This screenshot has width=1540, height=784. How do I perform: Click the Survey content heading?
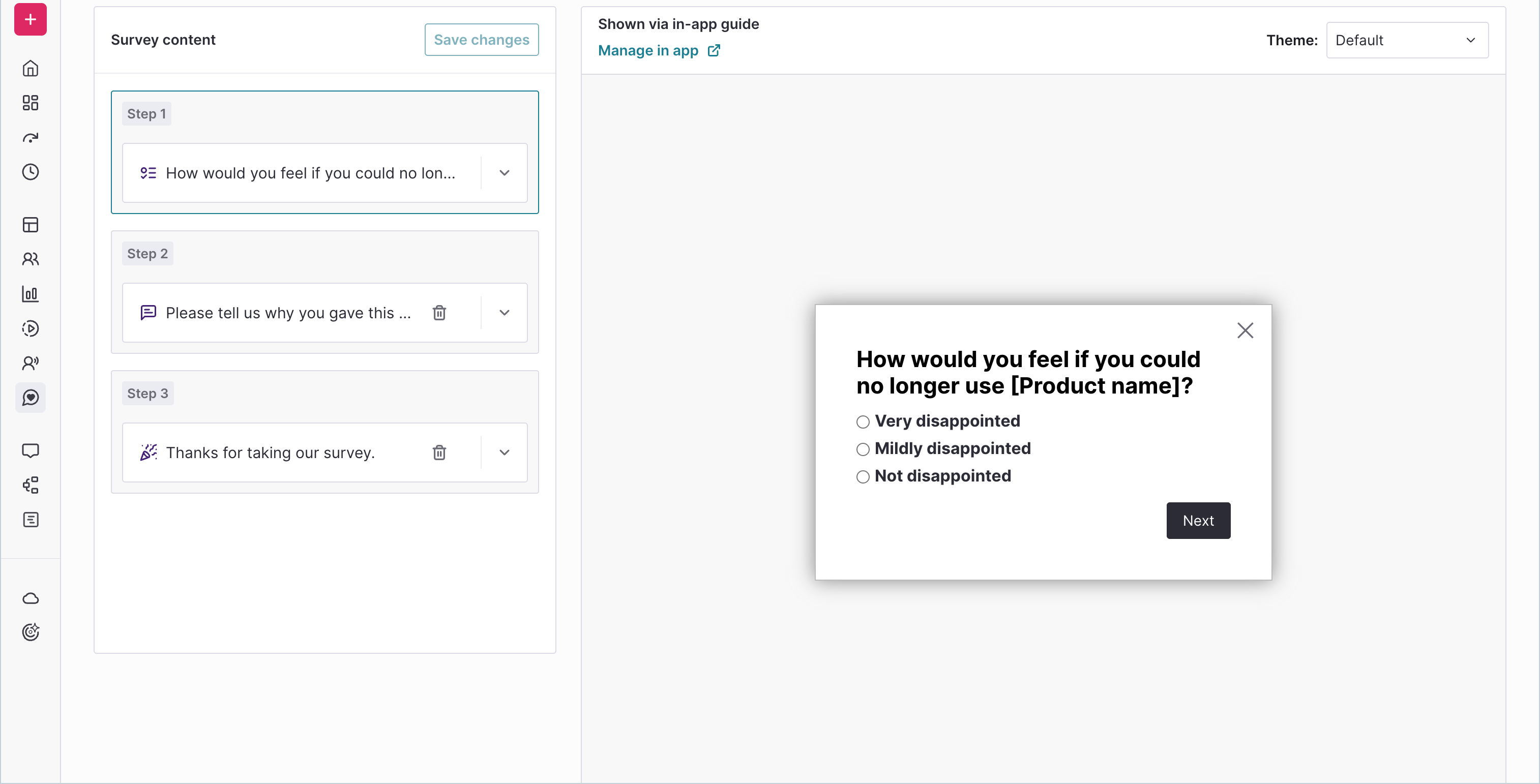tap(163, 40)
